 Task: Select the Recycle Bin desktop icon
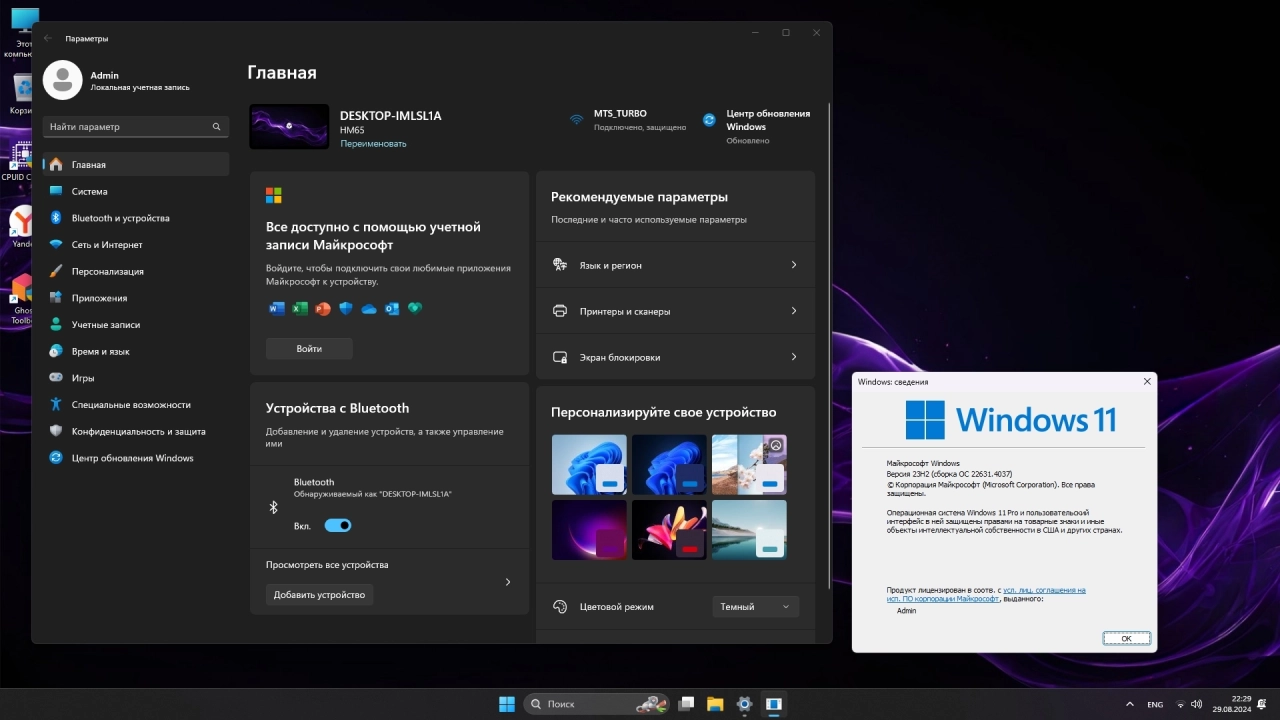point(22,88)
